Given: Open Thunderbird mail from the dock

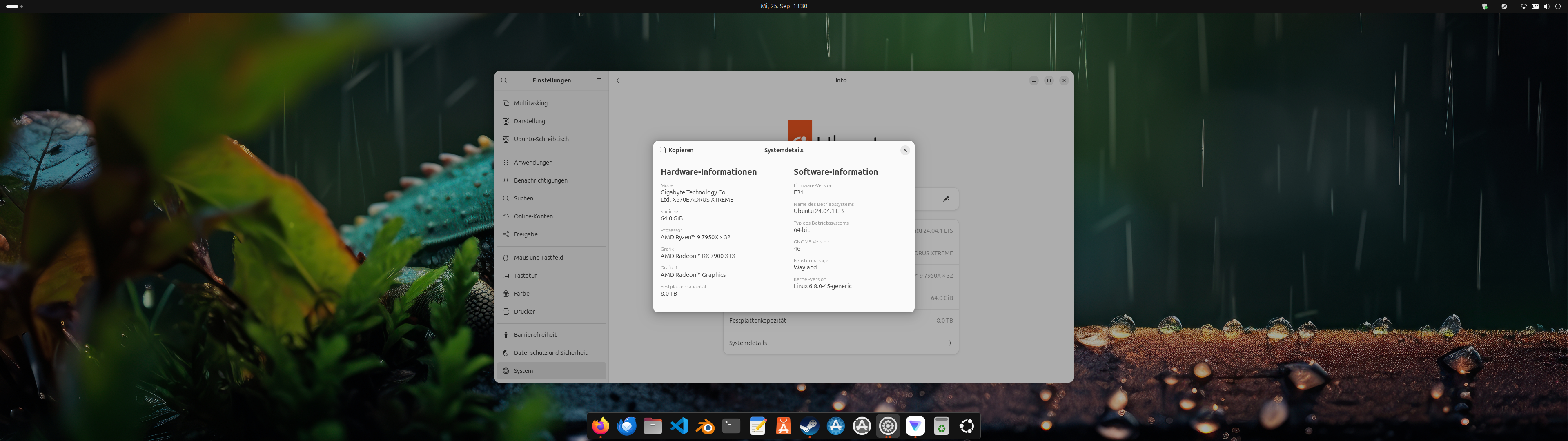Looking at the screenshot, I should click(626, 426).
